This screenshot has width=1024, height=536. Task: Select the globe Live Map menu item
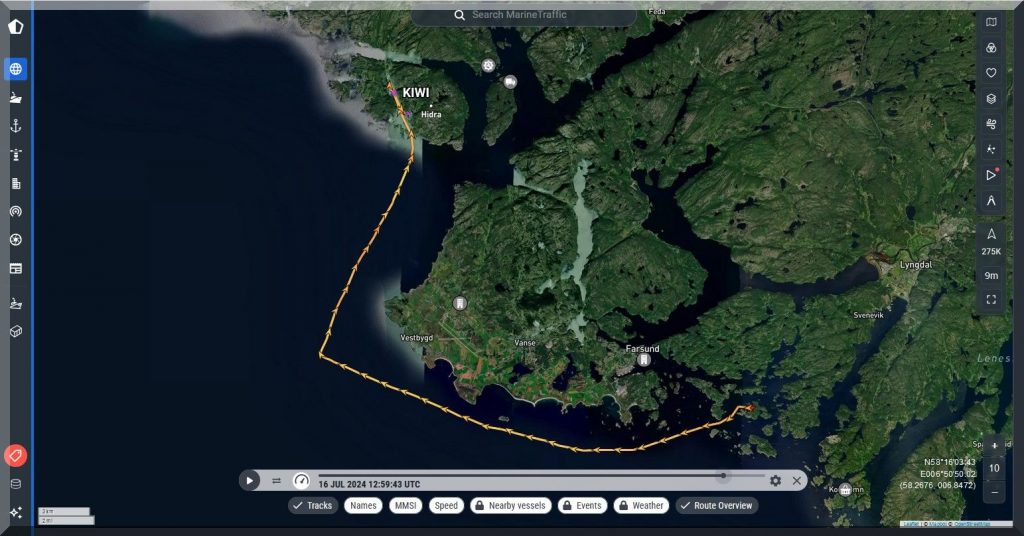click(x=15, y=69)
